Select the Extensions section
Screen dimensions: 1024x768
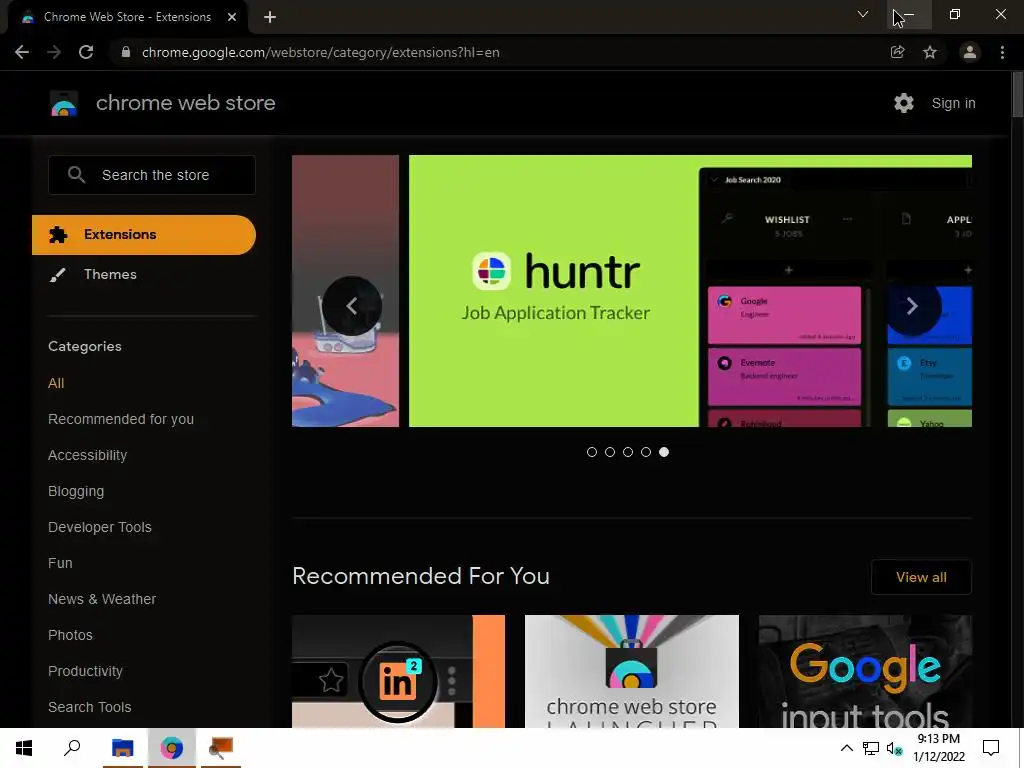[x=144, y=234]
